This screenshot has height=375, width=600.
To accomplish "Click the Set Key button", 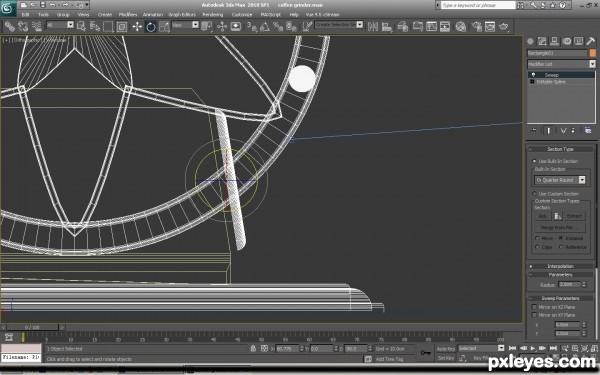I will click(x=446, y=358).
